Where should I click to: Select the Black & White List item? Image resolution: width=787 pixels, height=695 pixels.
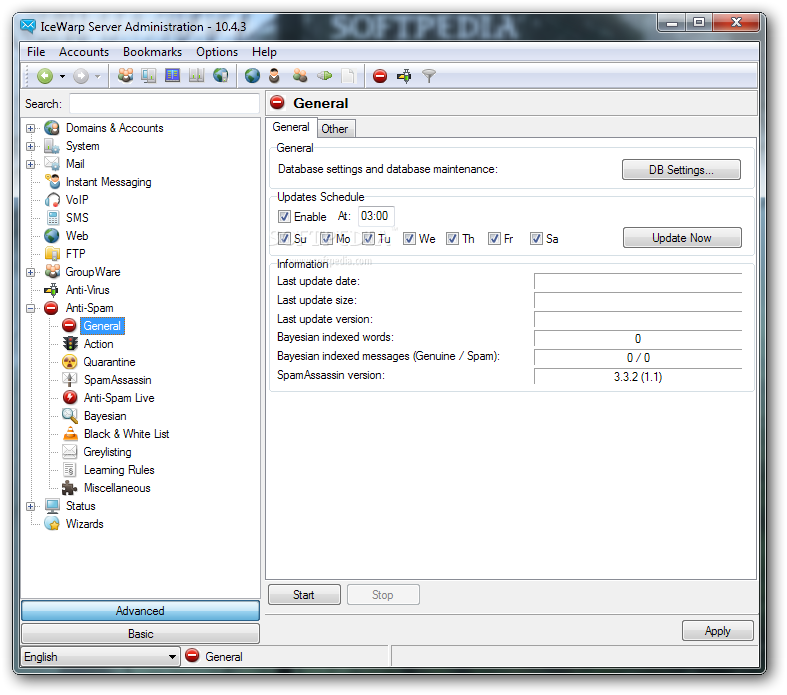[x=126, y=434]
